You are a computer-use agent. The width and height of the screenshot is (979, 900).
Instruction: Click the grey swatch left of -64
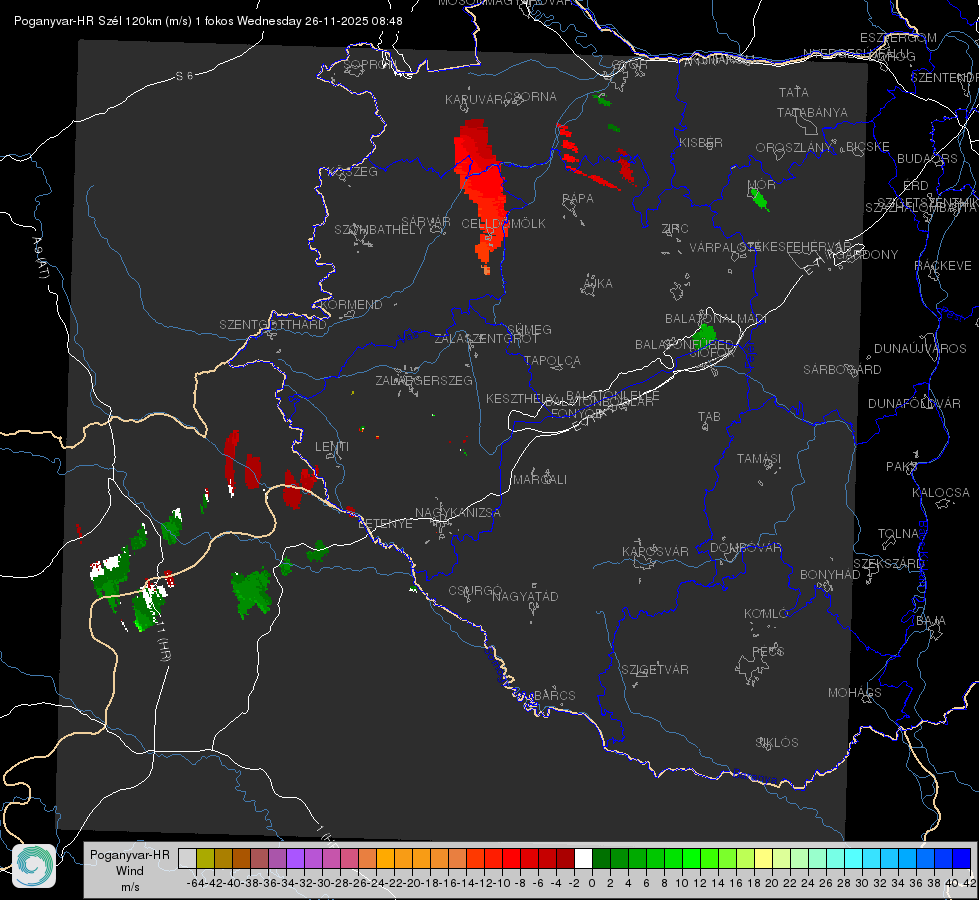[x=187, y=859]
